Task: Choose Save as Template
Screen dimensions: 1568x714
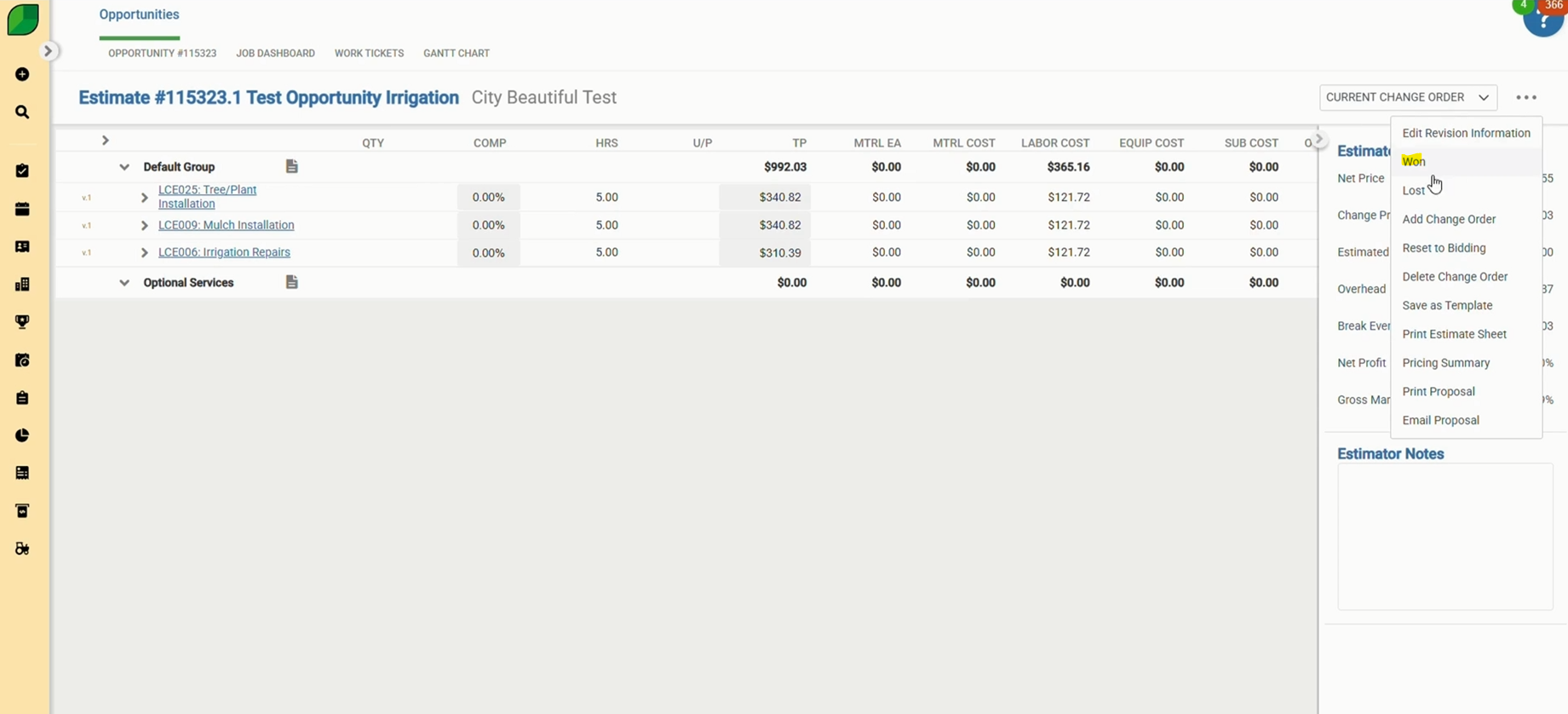Action: (x=1466, y=305)
